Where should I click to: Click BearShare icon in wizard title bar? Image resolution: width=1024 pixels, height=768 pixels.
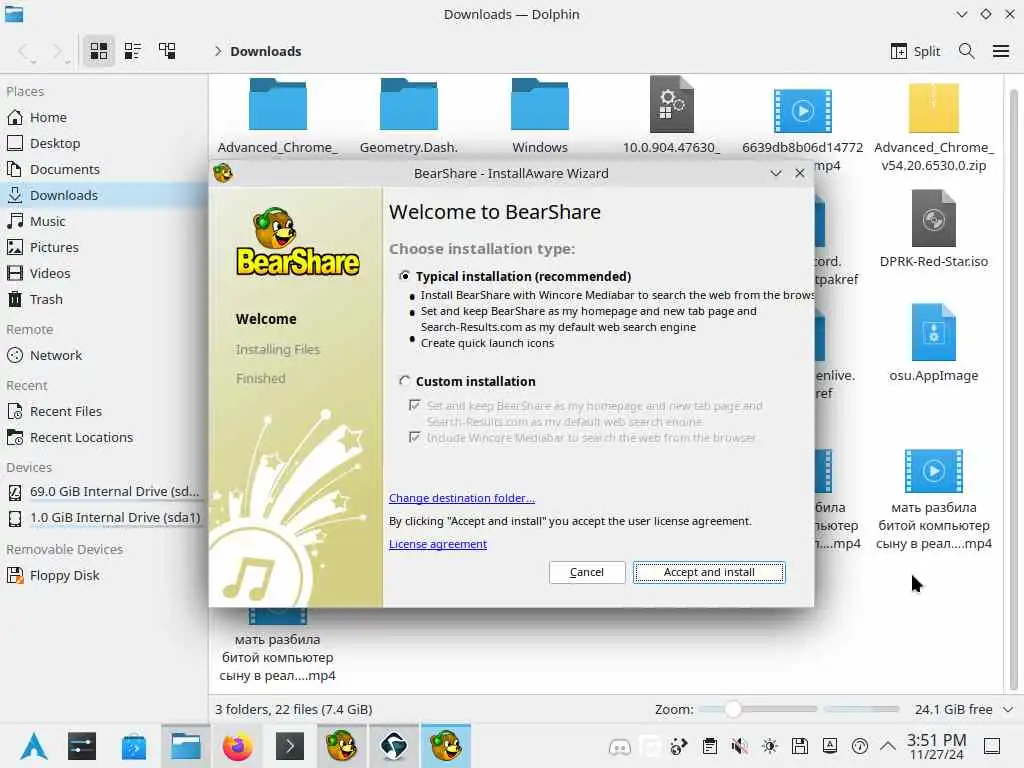(x=223, y=173)
